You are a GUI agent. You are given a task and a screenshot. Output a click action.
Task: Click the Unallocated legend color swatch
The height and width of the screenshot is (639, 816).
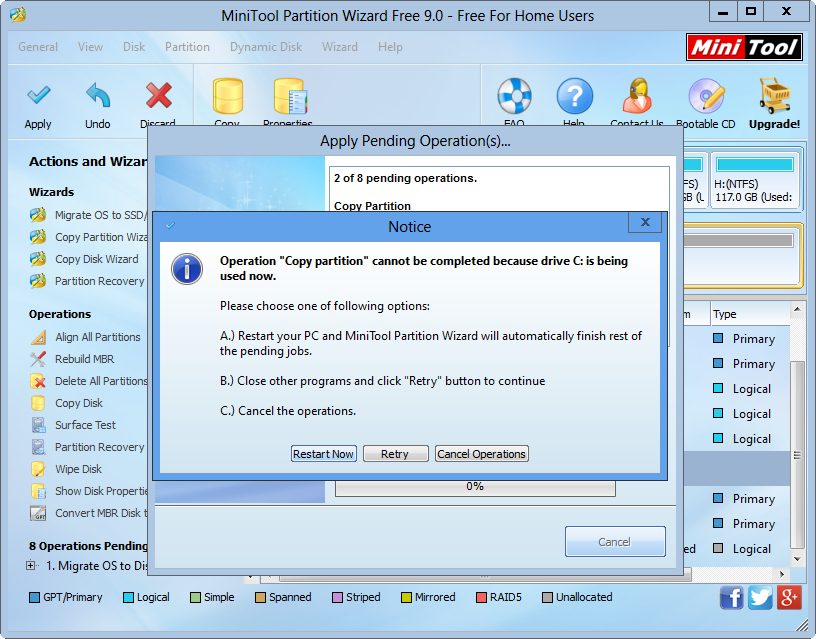(x=547, y=597)
